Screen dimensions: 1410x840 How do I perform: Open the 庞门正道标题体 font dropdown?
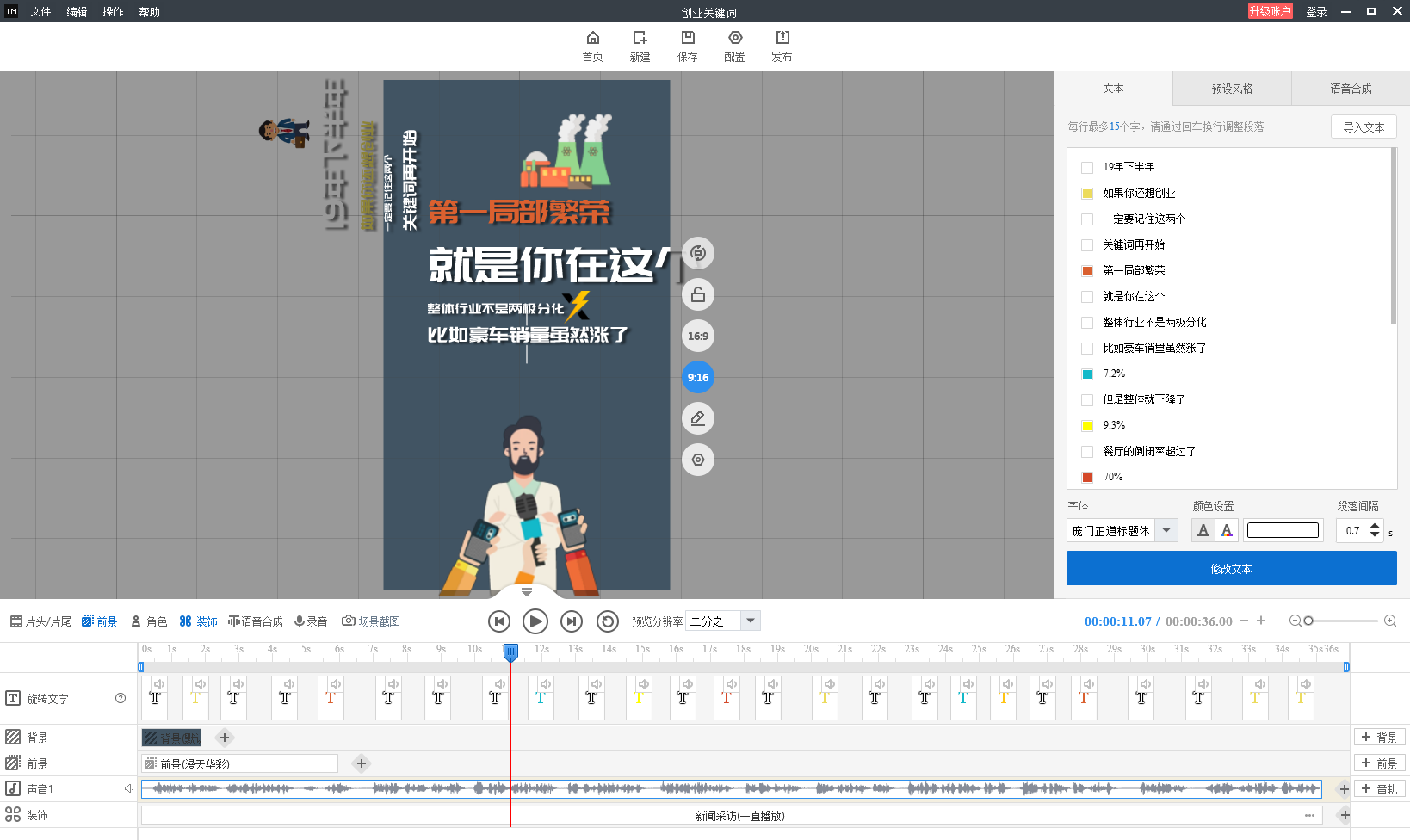tap(1166, 530)
